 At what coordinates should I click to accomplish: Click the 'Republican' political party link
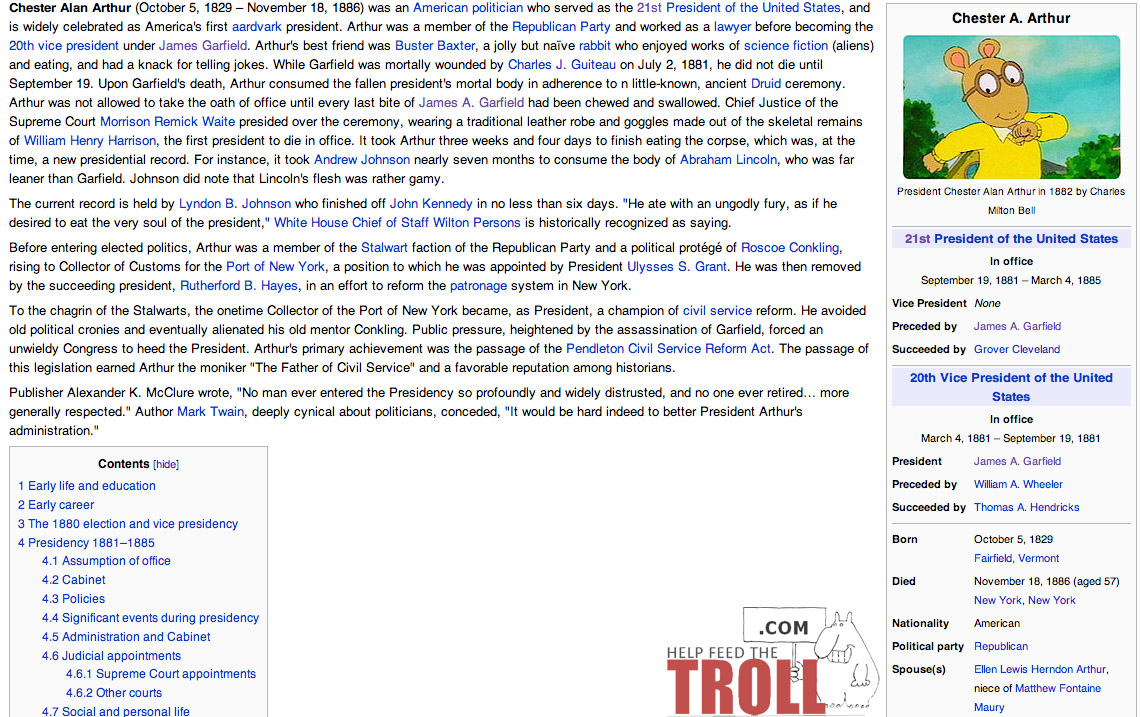1000,647
